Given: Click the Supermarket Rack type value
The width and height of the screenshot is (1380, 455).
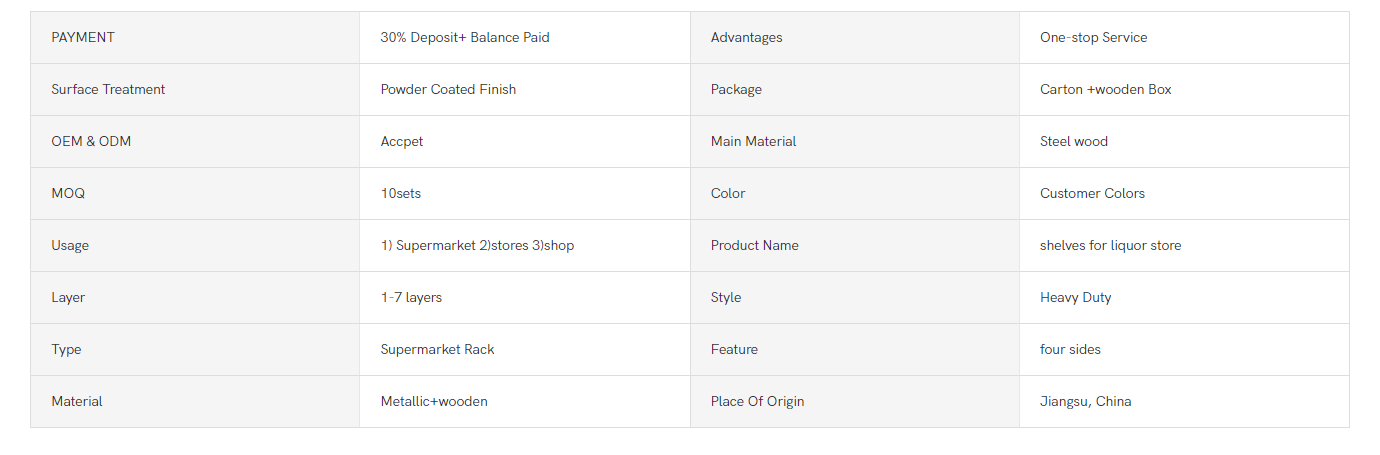Looking at the screenshot, I should pyautogui.click(x=438, y=350).
